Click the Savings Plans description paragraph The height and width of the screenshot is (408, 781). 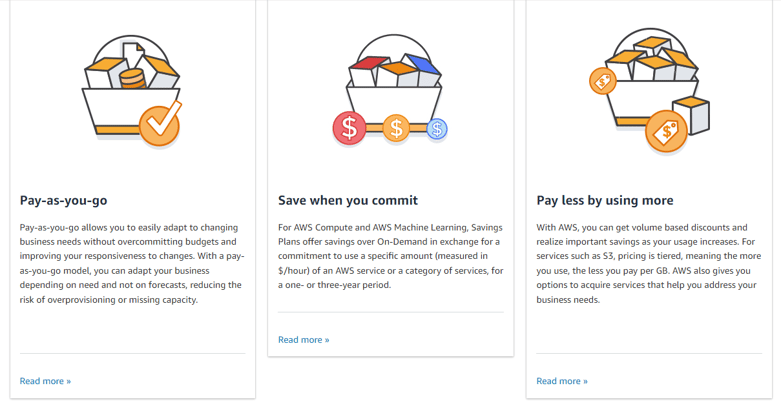click(x=390, y=256)
